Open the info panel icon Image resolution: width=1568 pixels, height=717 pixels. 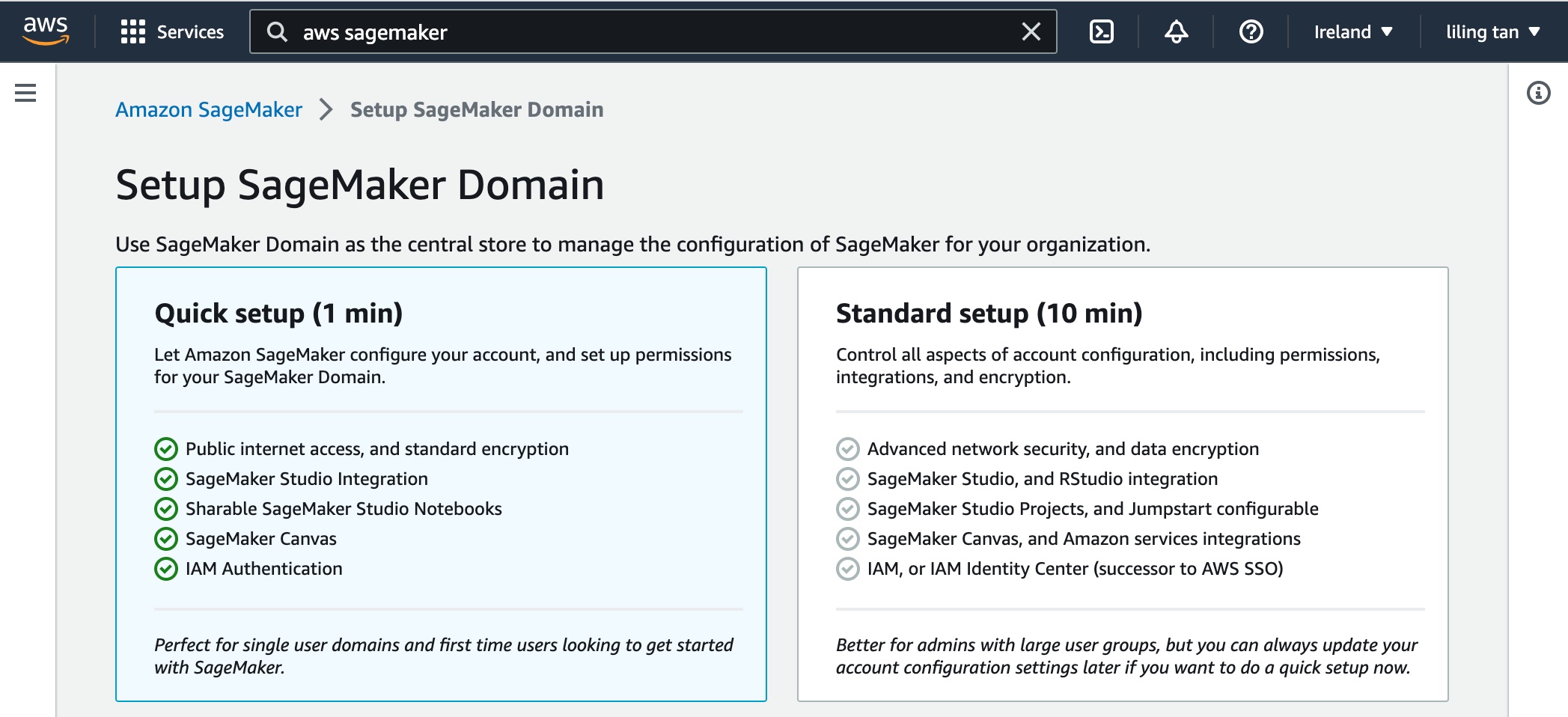click(x=1538, y=93)
